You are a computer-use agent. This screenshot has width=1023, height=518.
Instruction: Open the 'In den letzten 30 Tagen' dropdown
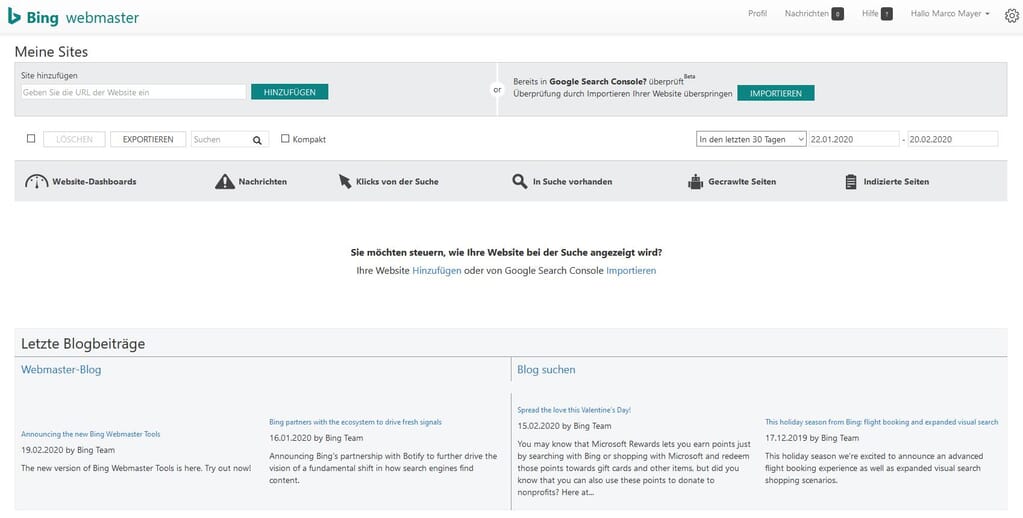coord(751,139)
